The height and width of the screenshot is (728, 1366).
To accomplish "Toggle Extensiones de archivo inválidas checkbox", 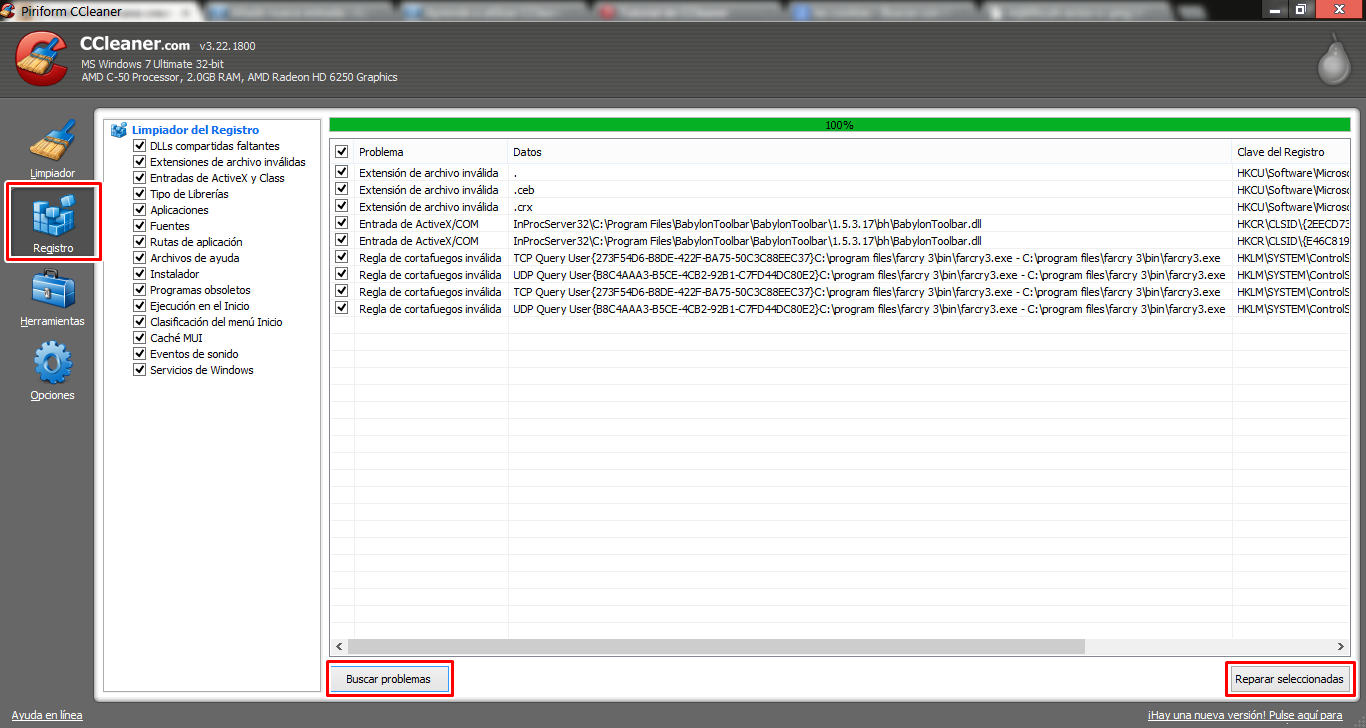I will tap(140, 162).
